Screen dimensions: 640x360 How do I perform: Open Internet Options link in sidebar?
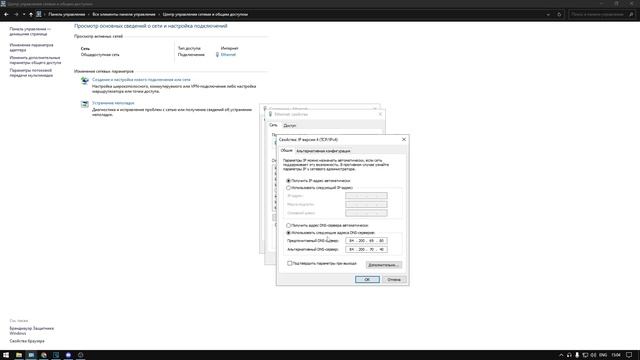(x=27, y=341)
